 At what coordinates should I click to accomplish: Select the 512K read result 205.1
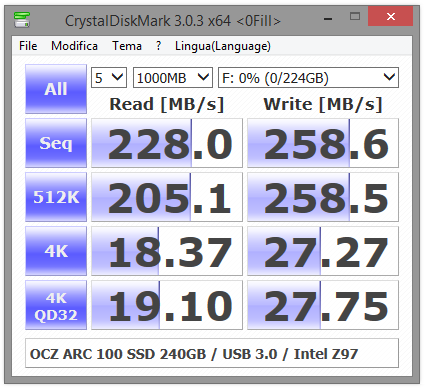click(167, 197)
